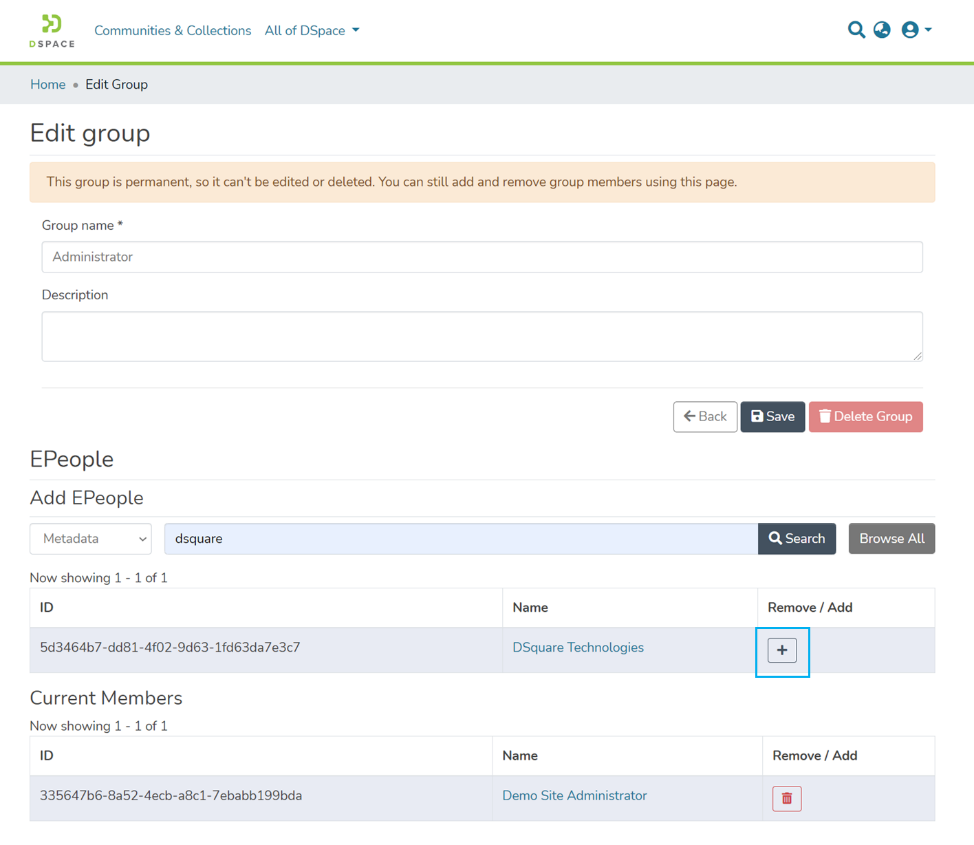Click the Back button

point(705,417)
